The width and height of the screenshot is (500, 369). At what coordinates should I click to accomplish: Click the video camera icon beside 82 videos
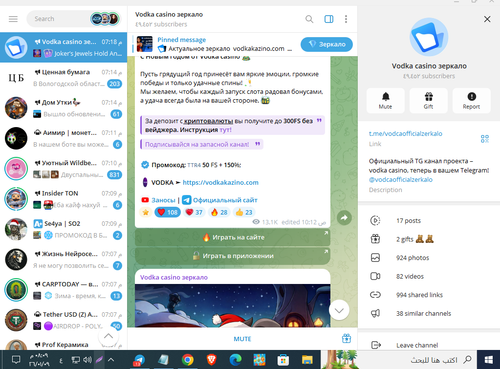coord(375,276)
